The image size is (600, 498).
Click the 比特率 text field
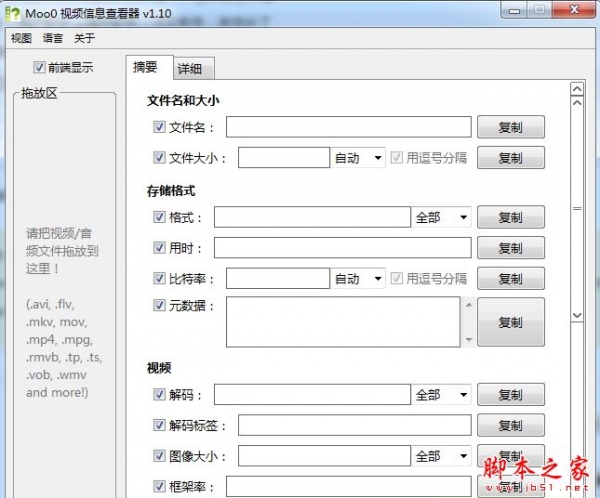(278, 278)
